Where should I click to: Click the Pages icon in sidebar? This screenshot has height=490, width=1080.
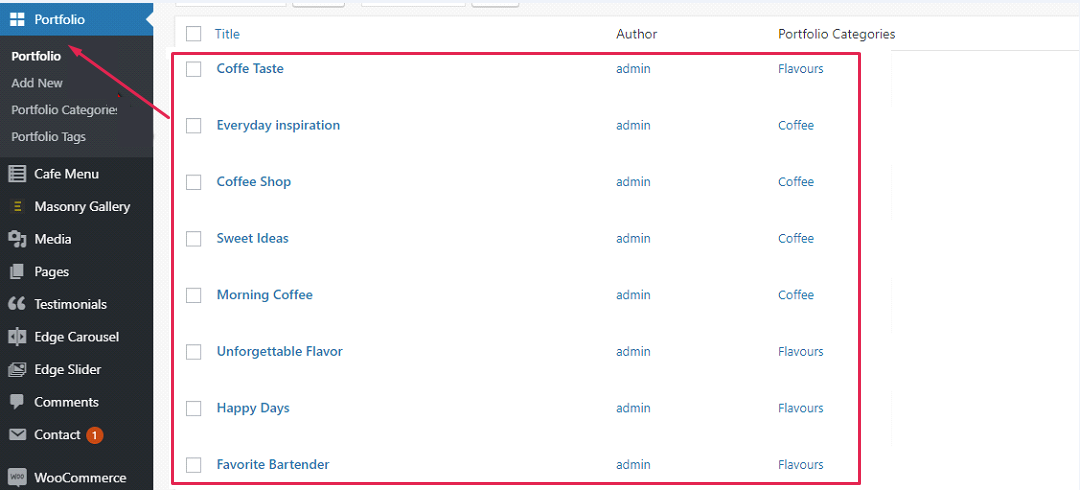[x=17, y=272]
